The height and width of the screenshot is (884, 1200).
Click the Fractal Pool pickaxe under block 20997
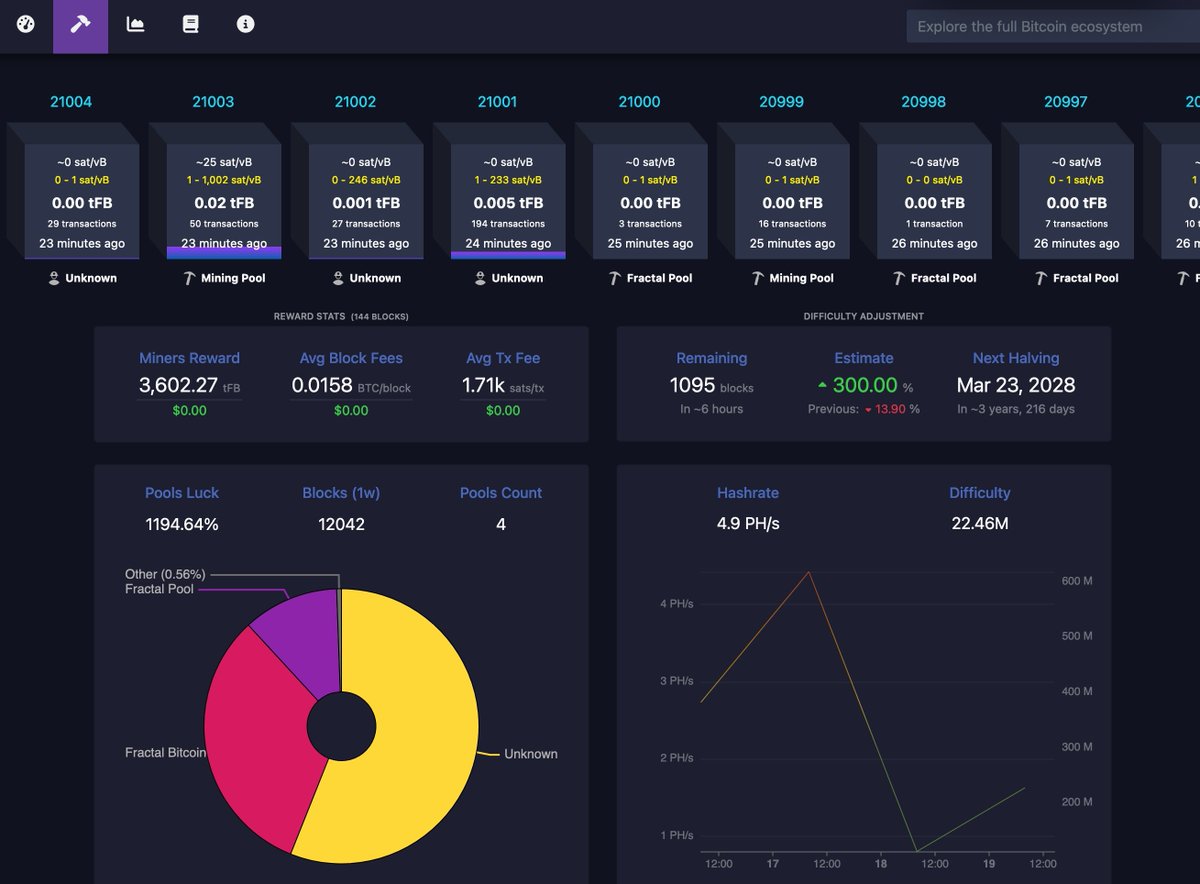pyautogui.click(x=1041, y=278)
